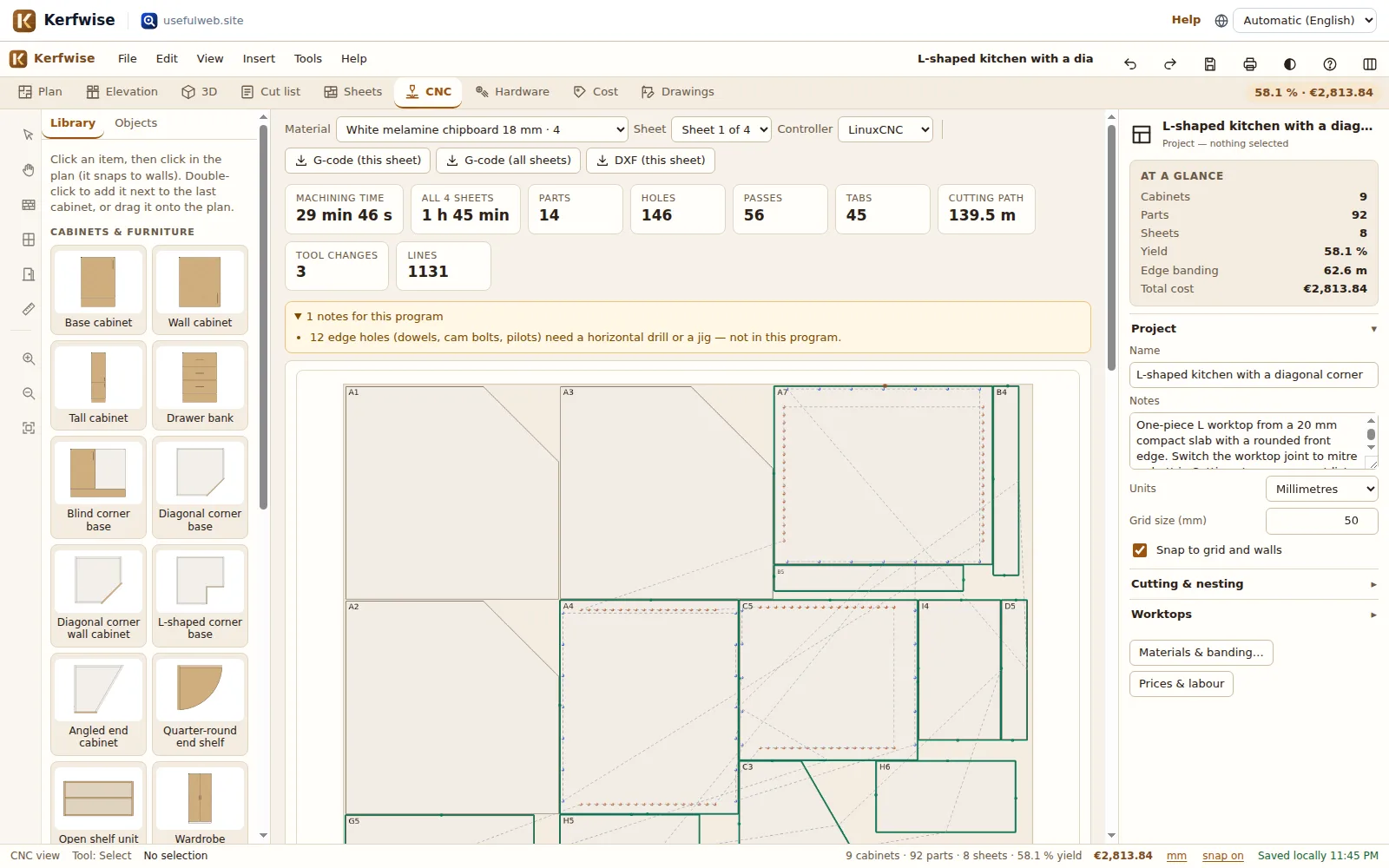Uncheck Snap to grid and walls
The image size is (1389, 868).
click(x=1140, y=550)
